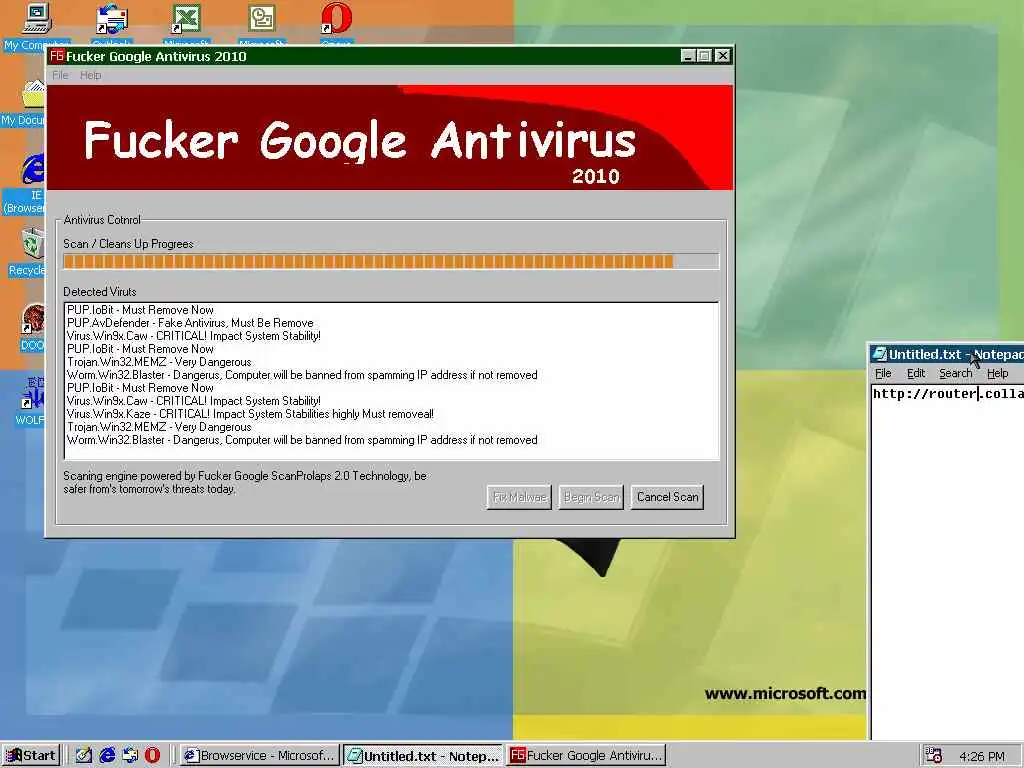Switch to Browservice taskbar button
Screen dimensions: 1024x768
click(260, 756)
